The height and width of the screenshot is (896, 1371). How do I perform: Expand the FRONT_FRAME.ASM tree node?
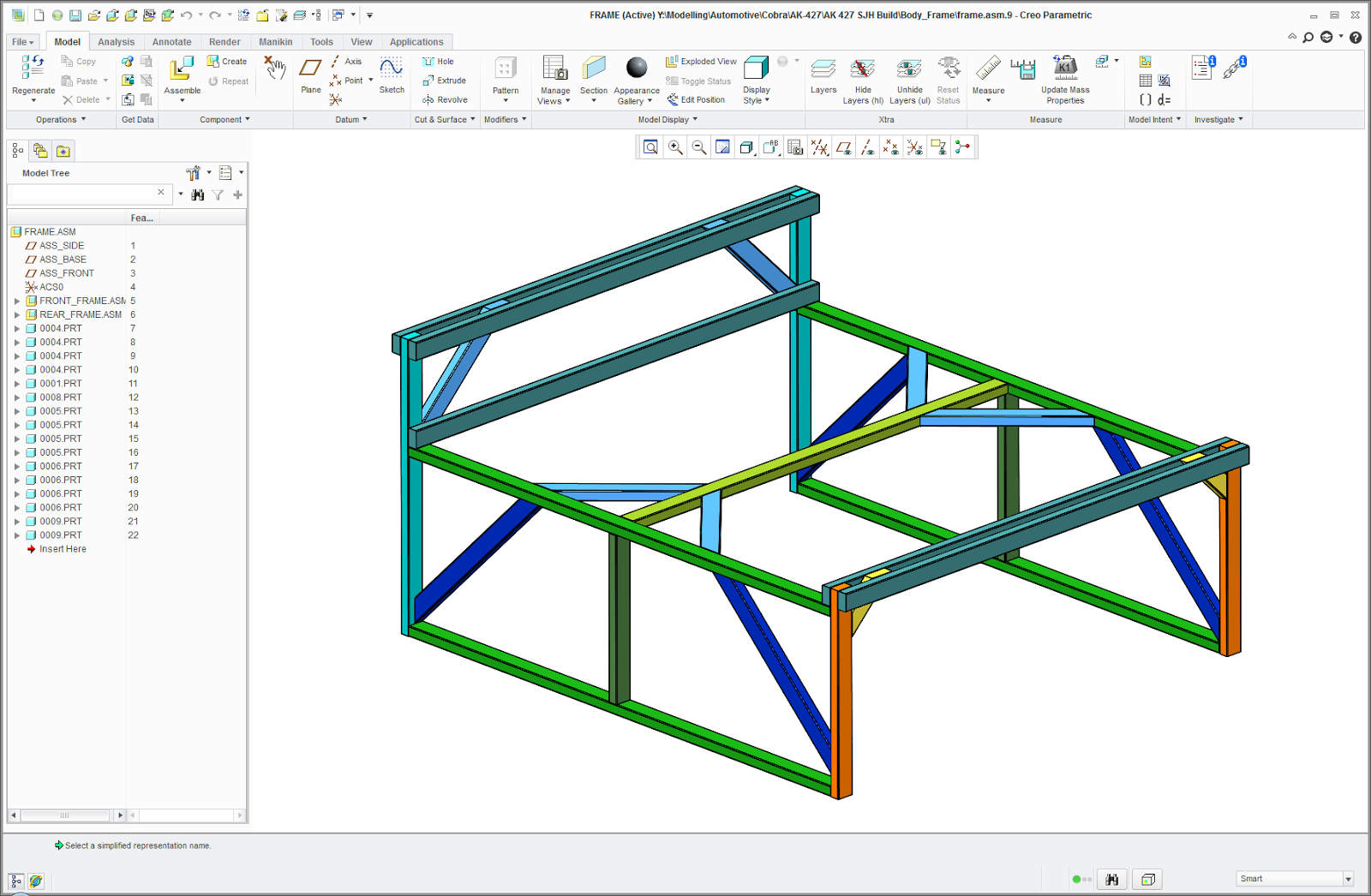(x=19, y=301)
